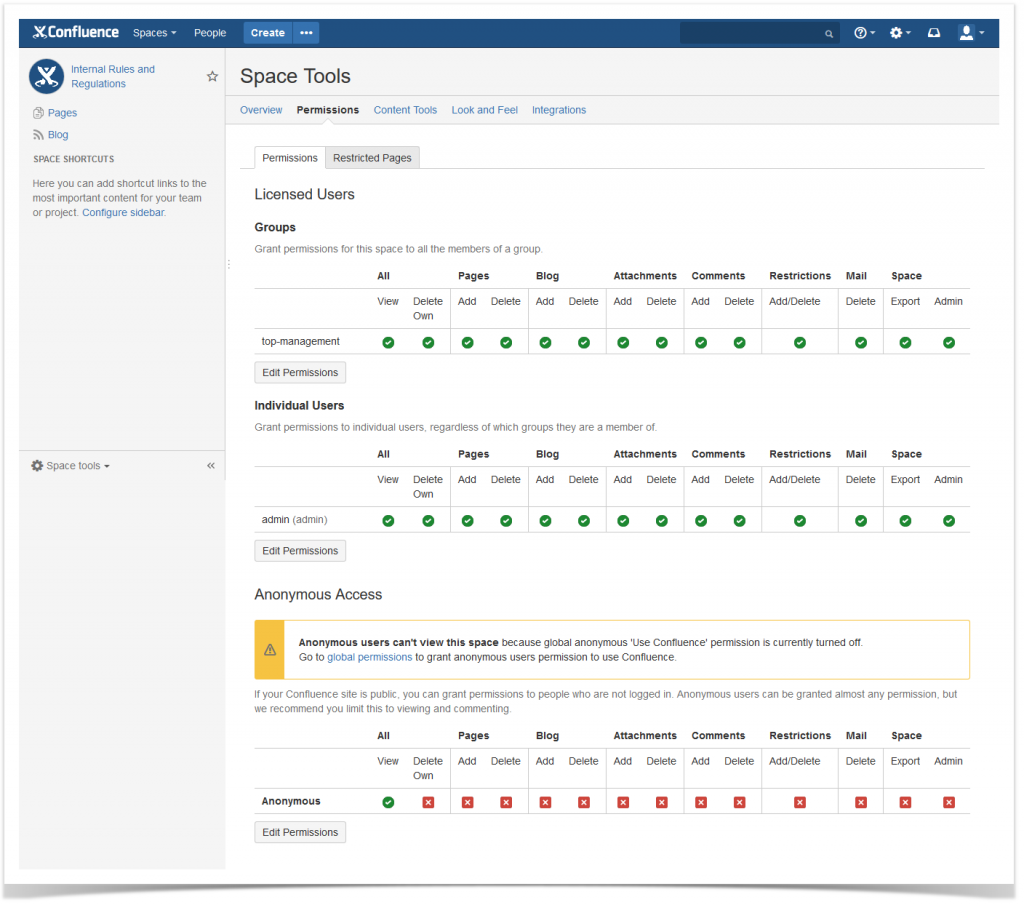The image size is (1024, 905).
Task: Open the notifications tray icon in header
Action: pyautogui.click(x=934, y=33)
